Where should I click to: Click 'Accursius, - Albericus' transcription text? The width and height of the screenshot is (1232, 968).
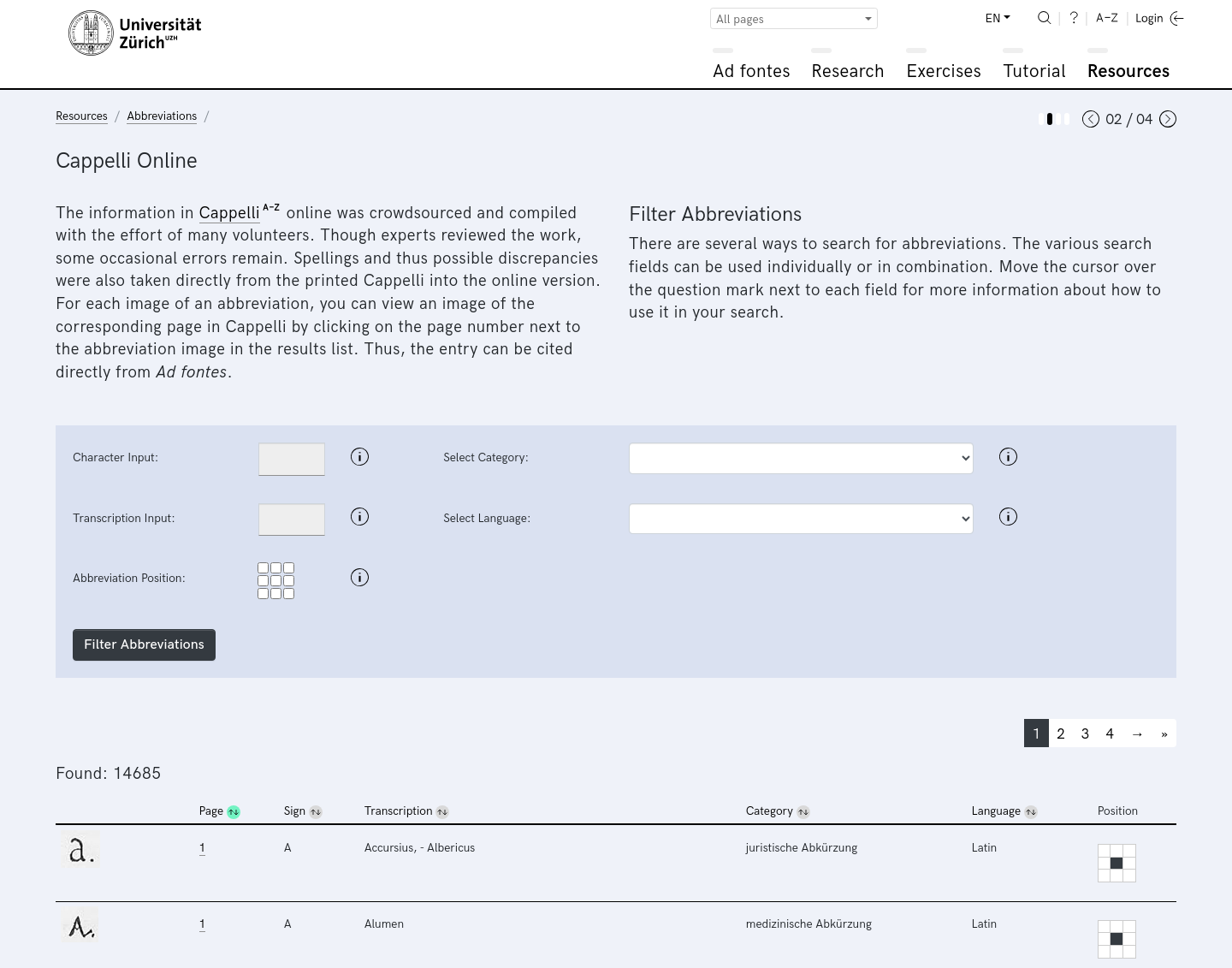tap(419, 848)
